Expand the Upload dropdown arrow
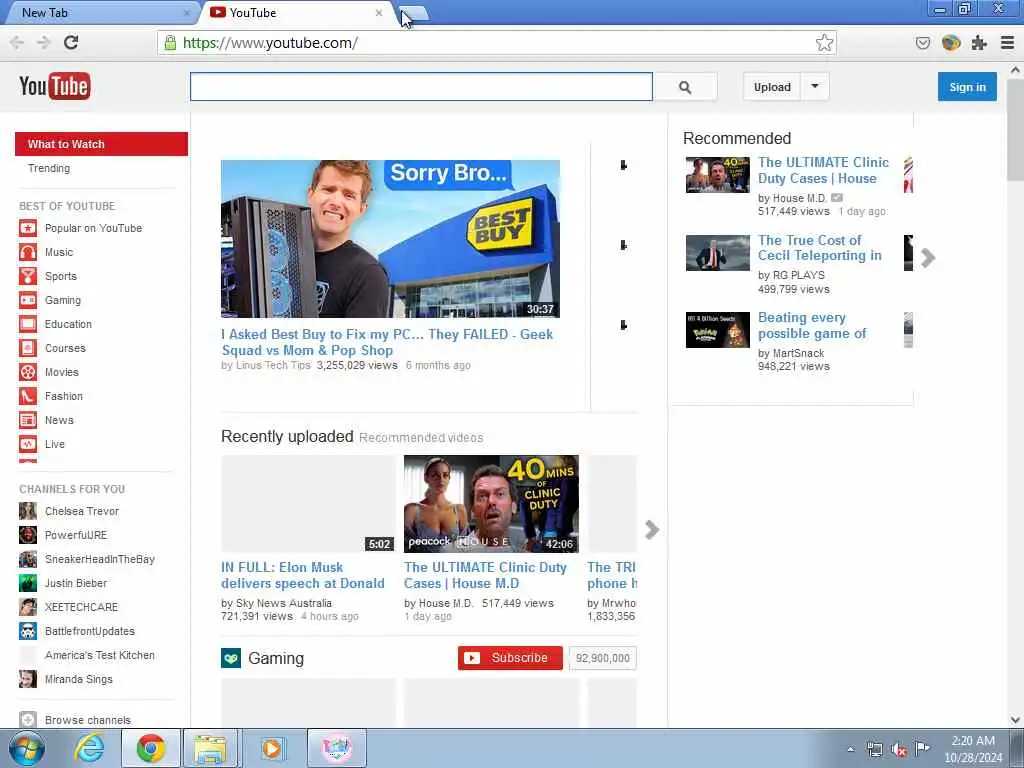Screen dimensions: 1024x768 (x=814, y=86)
